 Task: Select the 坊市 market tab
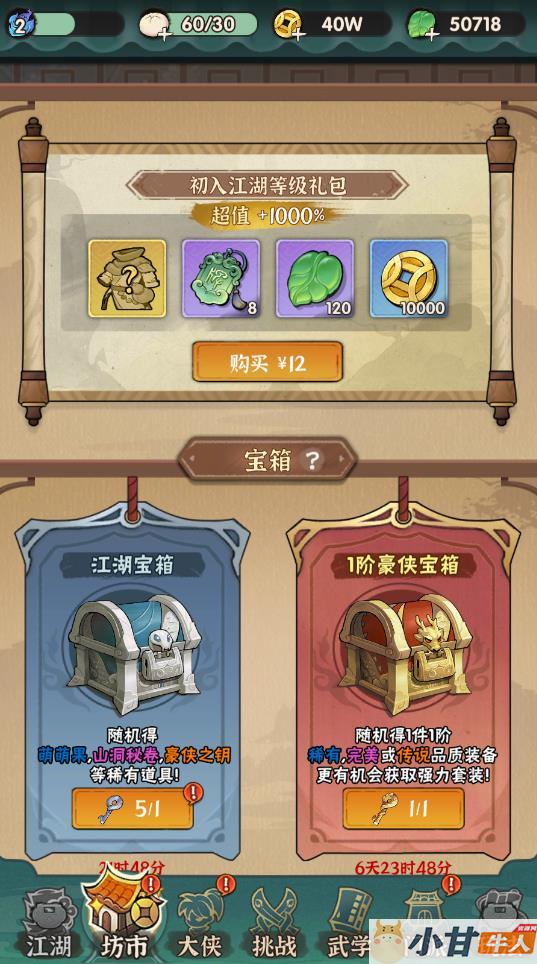[124, 922]
